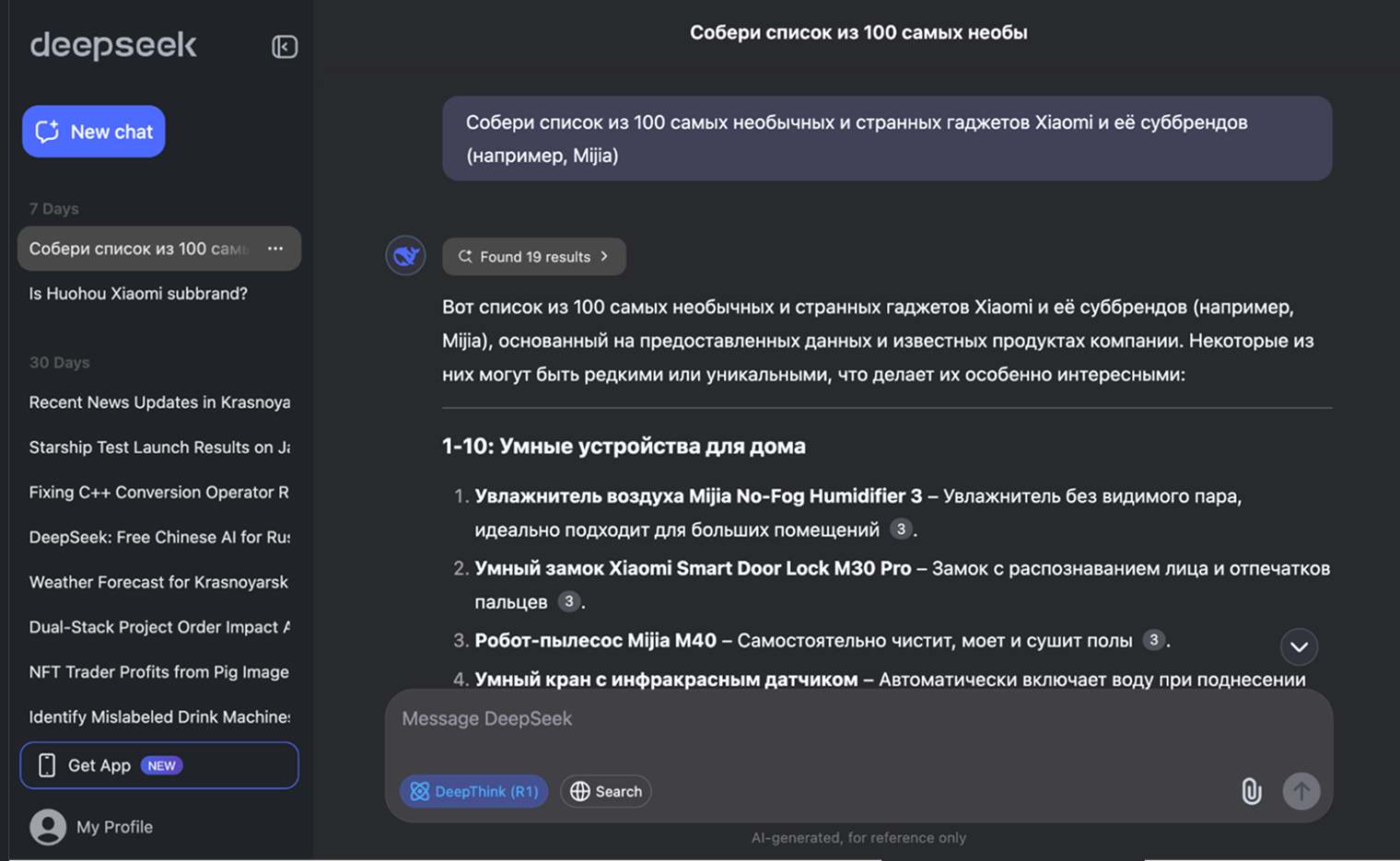Click the deepseek logo

point(113,45)
